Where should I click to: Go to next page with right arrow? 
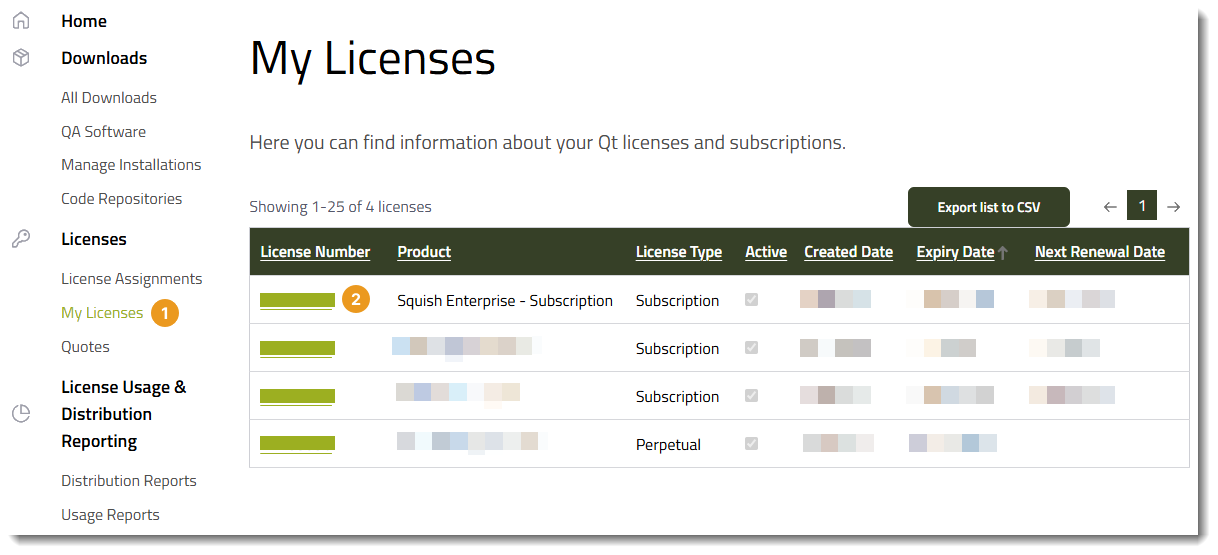(1174, 207)
